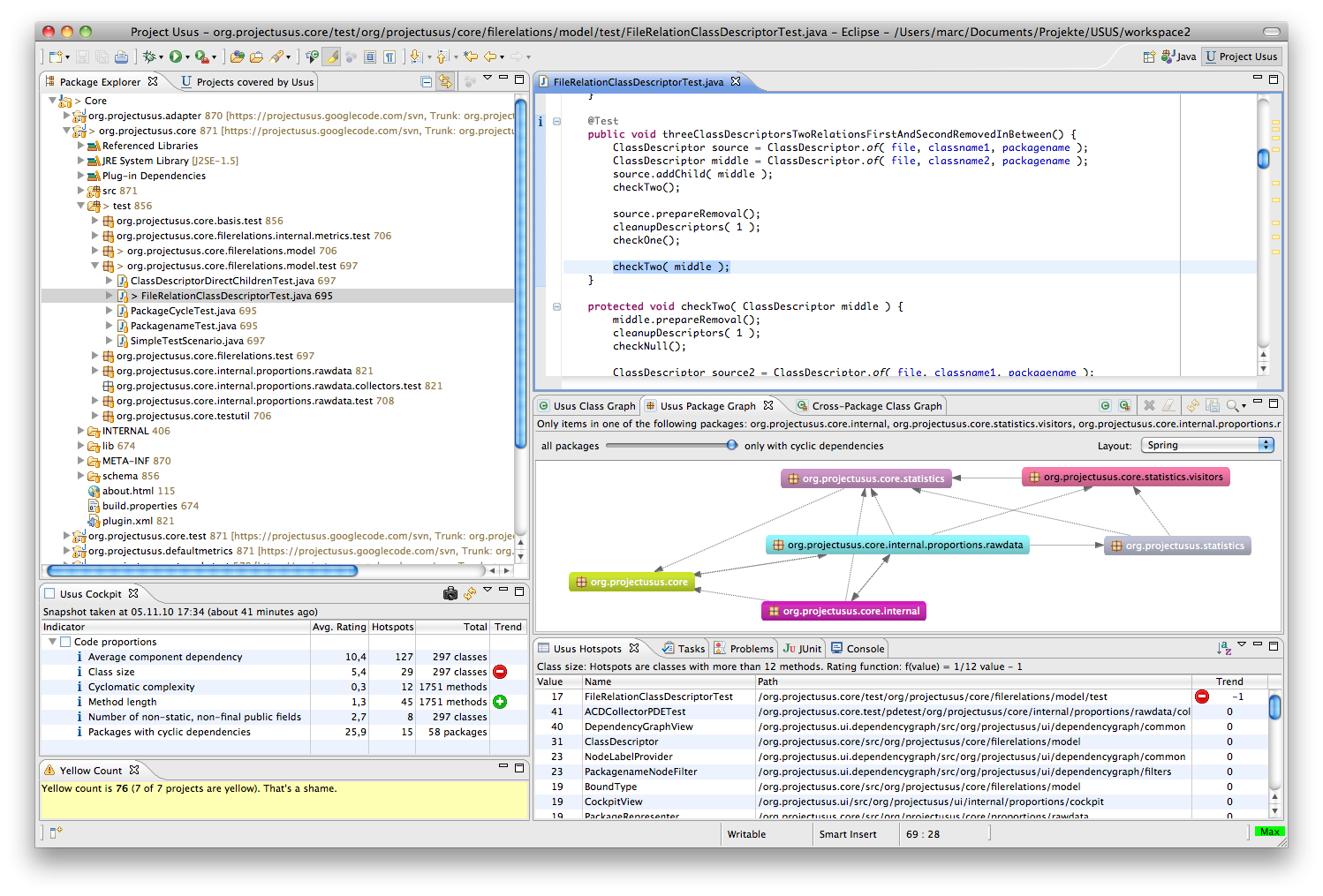Open the Run configurations dropdown arrow
1323x896 pixels.
(x=187, y=57)
